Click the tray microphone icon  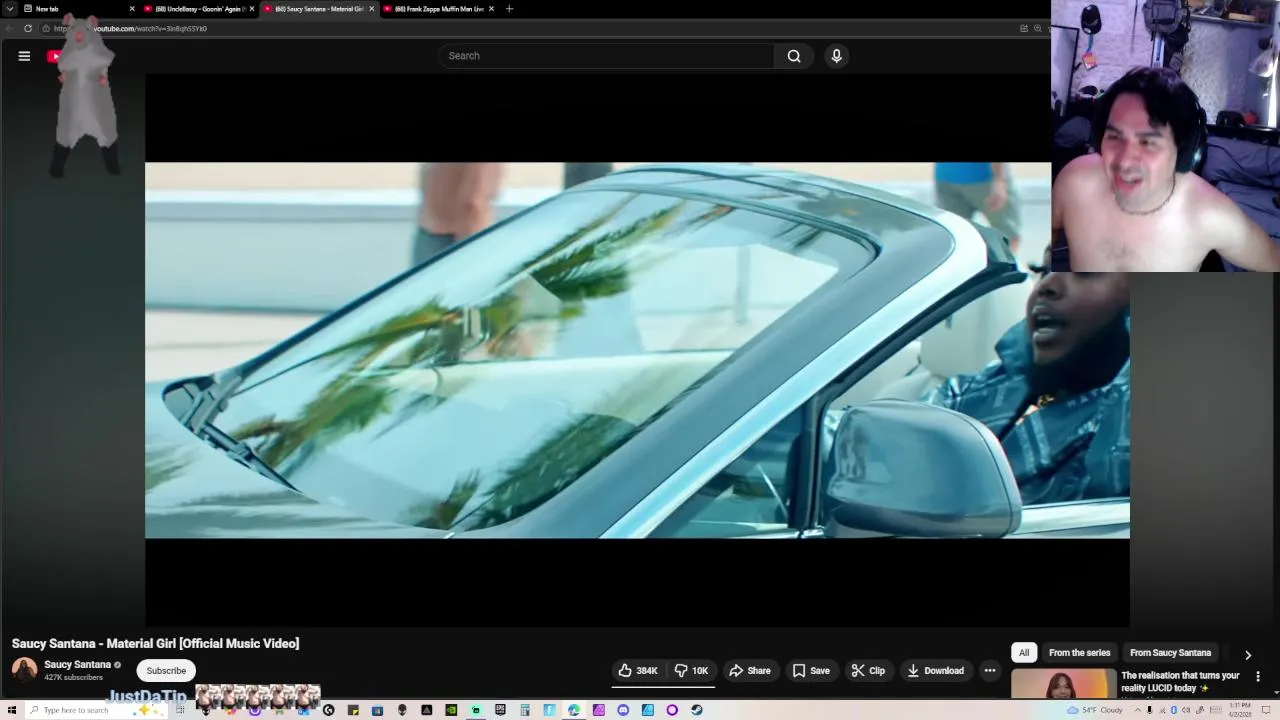(x=1150, y=710)
